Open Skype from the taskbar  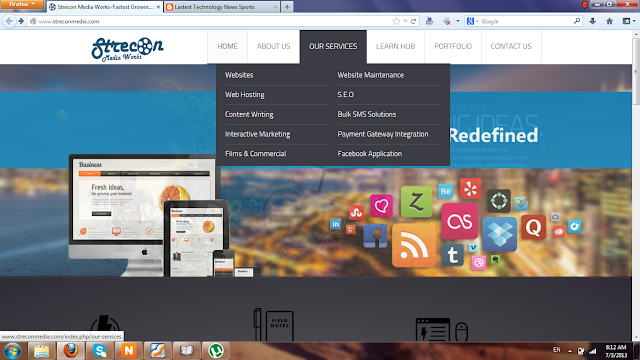tap(100, 351)
